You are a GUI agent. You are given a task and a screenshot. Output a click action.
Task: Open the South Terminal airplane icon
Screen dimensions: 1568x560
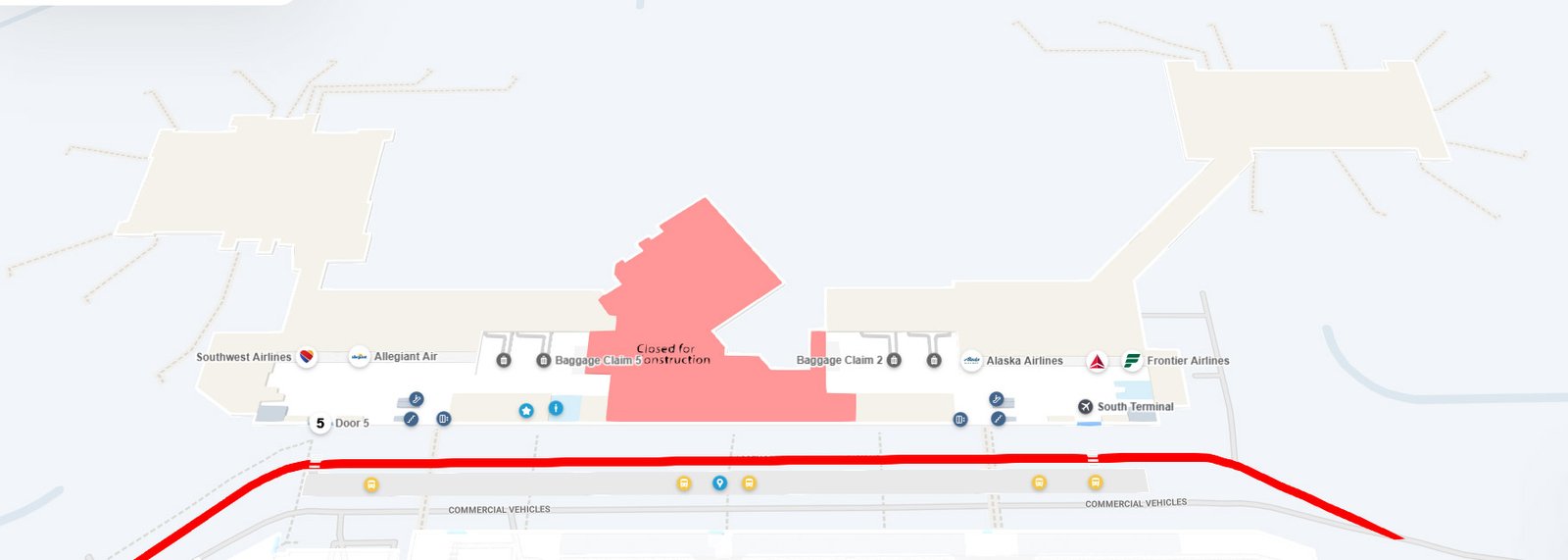coord(1085,406)
